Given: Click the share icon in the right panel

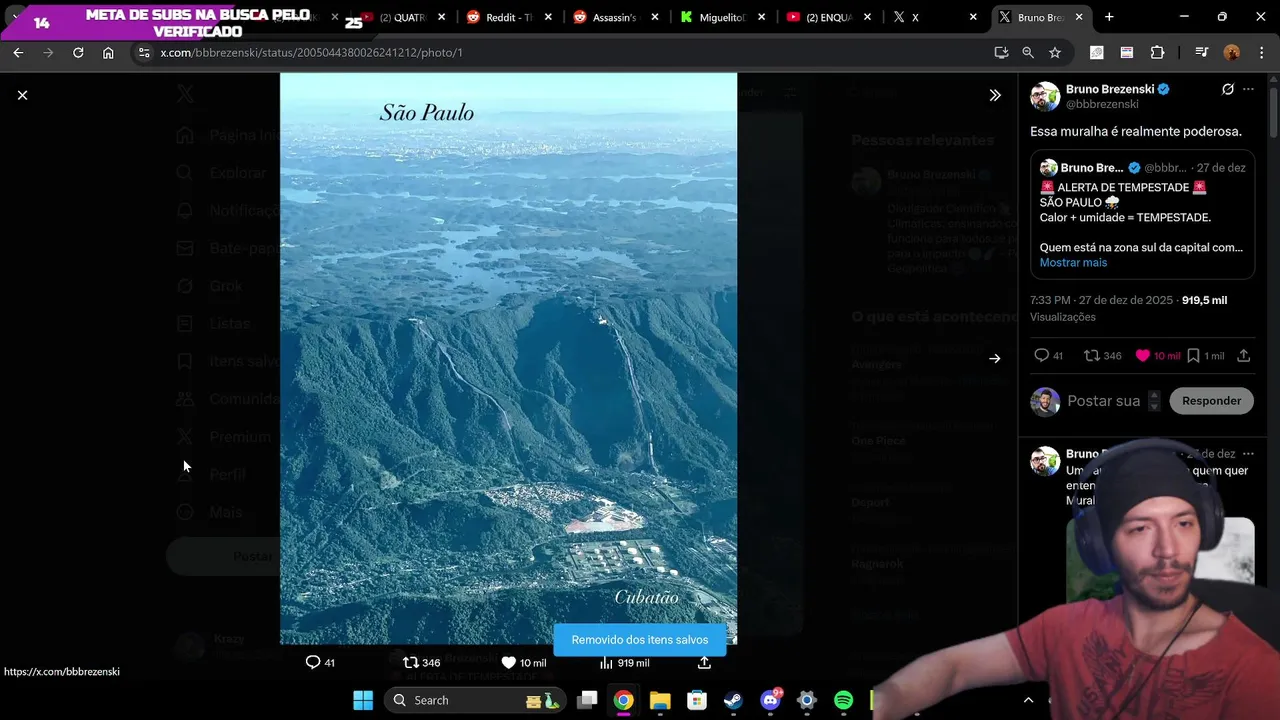Looking at the screenshot, I should 1244,355.
